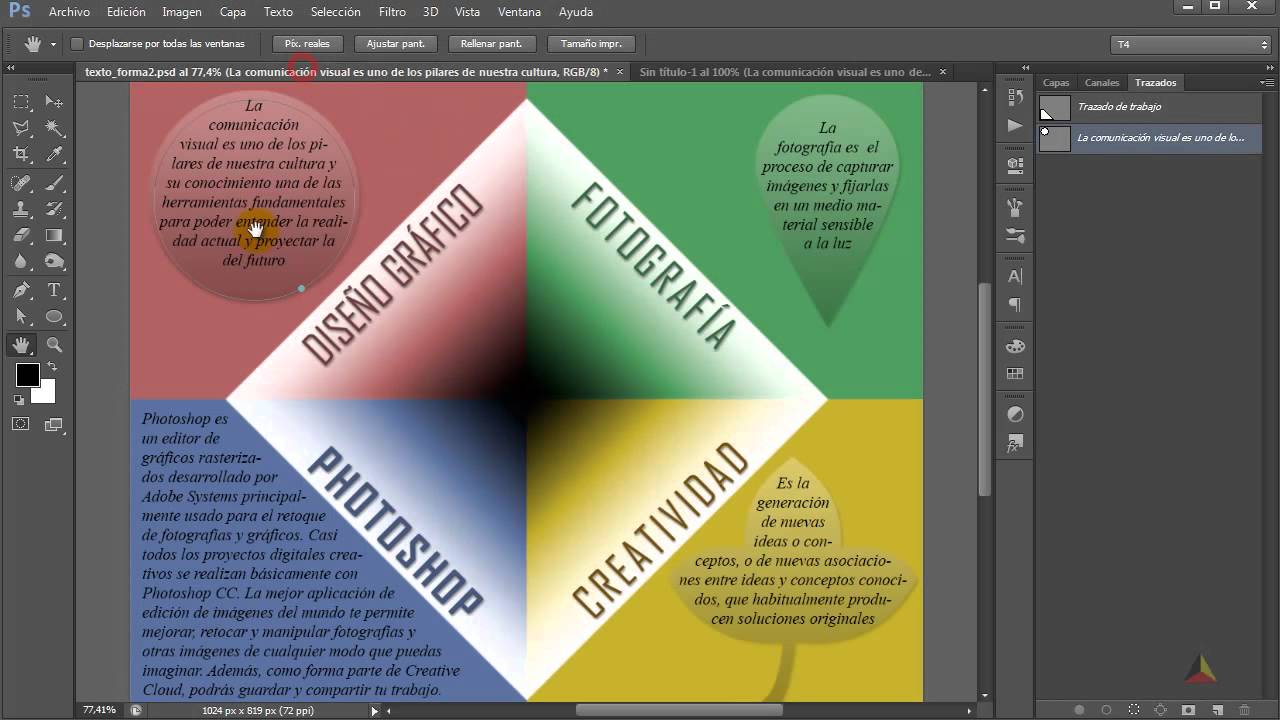1280x720 pixels.
Task: Open the History panel icon
Action: (x=1015, y=96)
